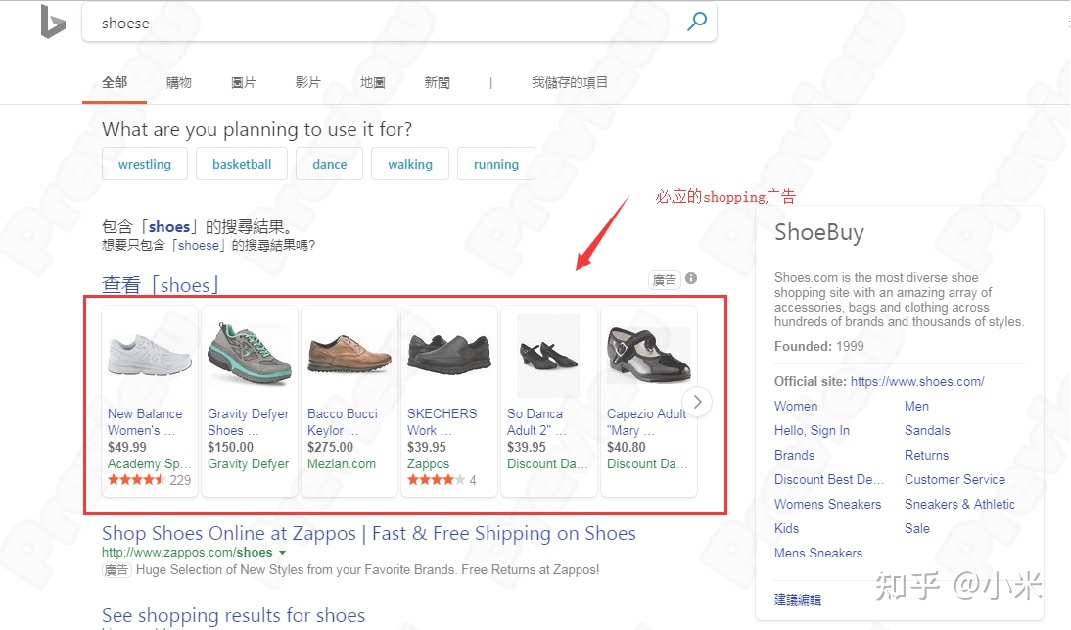Open the Kids sitelink
1071x630 pixels.
click(x=786, y=528)
